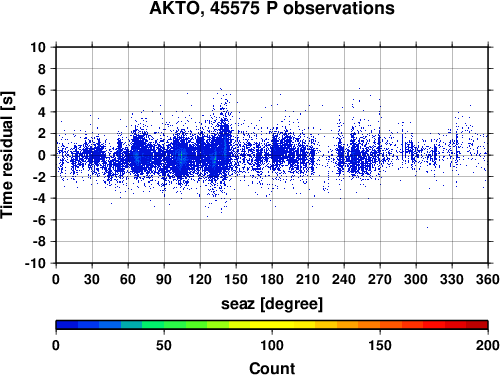This screenshot has width=500, height=375.
Task: Click the colorbar tick label 200
Action: [488, 345]
